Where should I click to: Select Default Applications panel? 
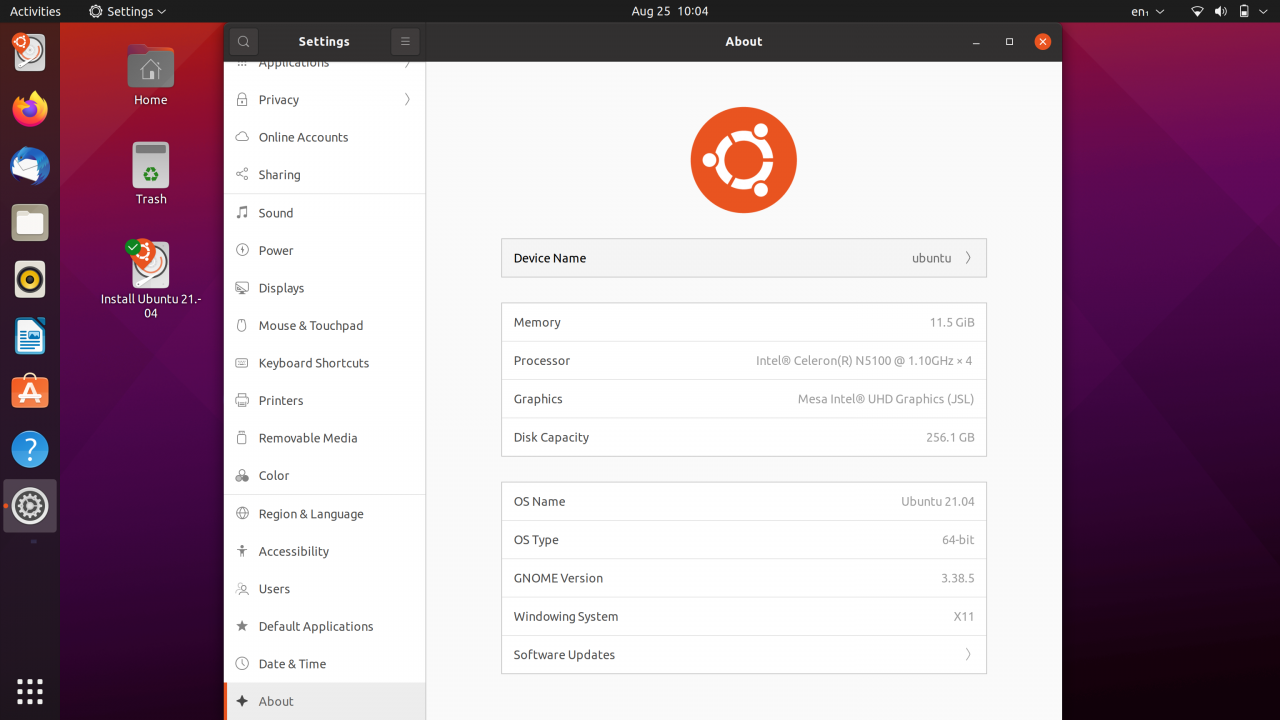(325, 626)
